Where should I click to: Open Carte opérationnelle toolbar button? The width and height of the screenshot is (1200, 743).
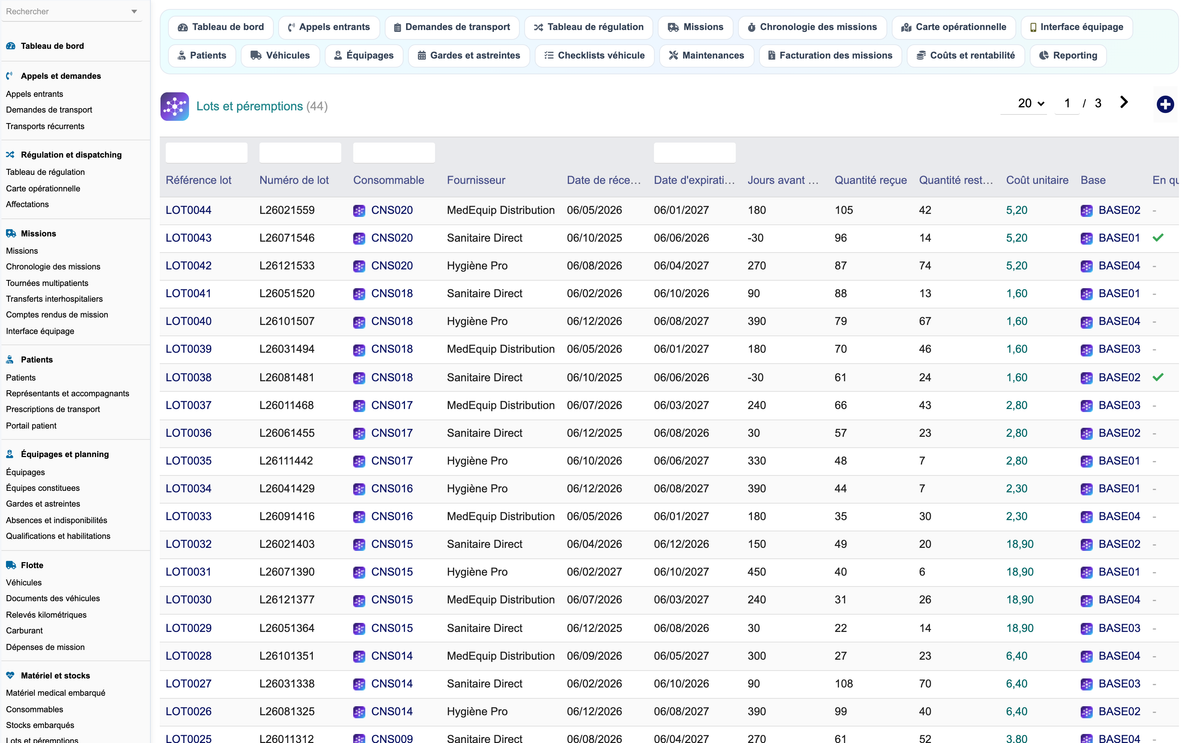[953, 27]
